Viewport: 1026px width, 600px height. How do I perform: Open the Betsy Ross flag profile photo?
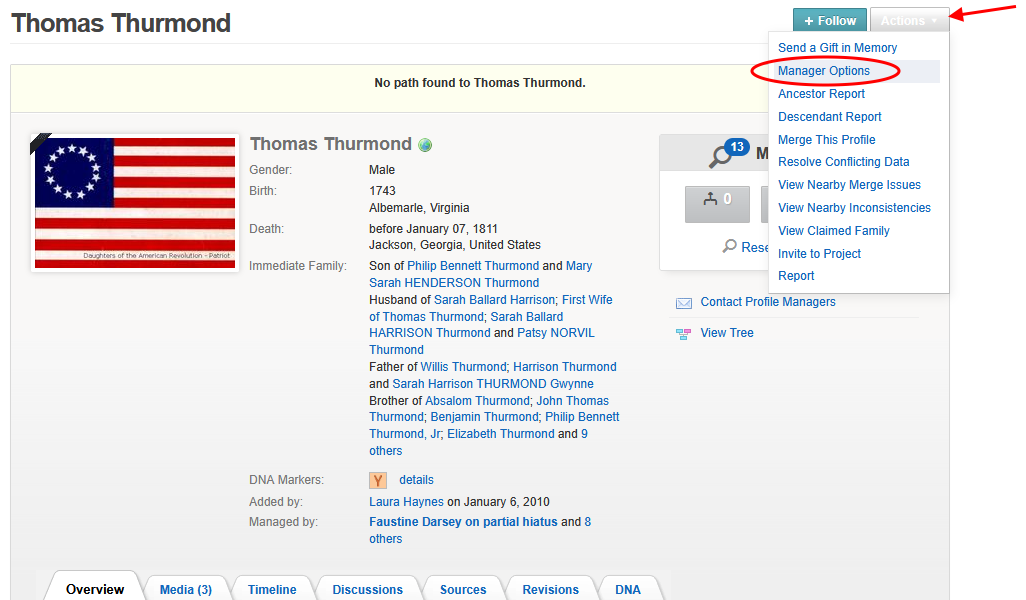pyautogui.click(x=135, y=203)
